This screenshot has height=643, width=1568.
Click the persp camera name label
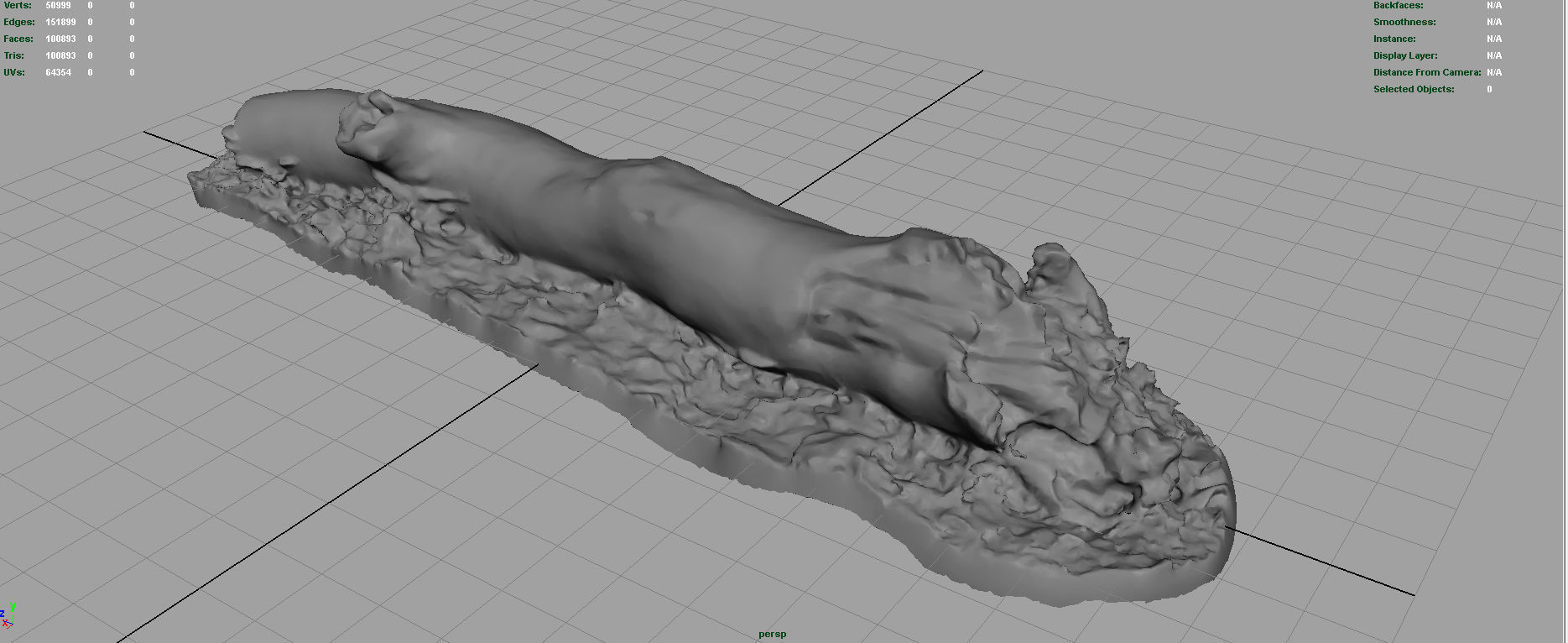[x=773, y=634]
